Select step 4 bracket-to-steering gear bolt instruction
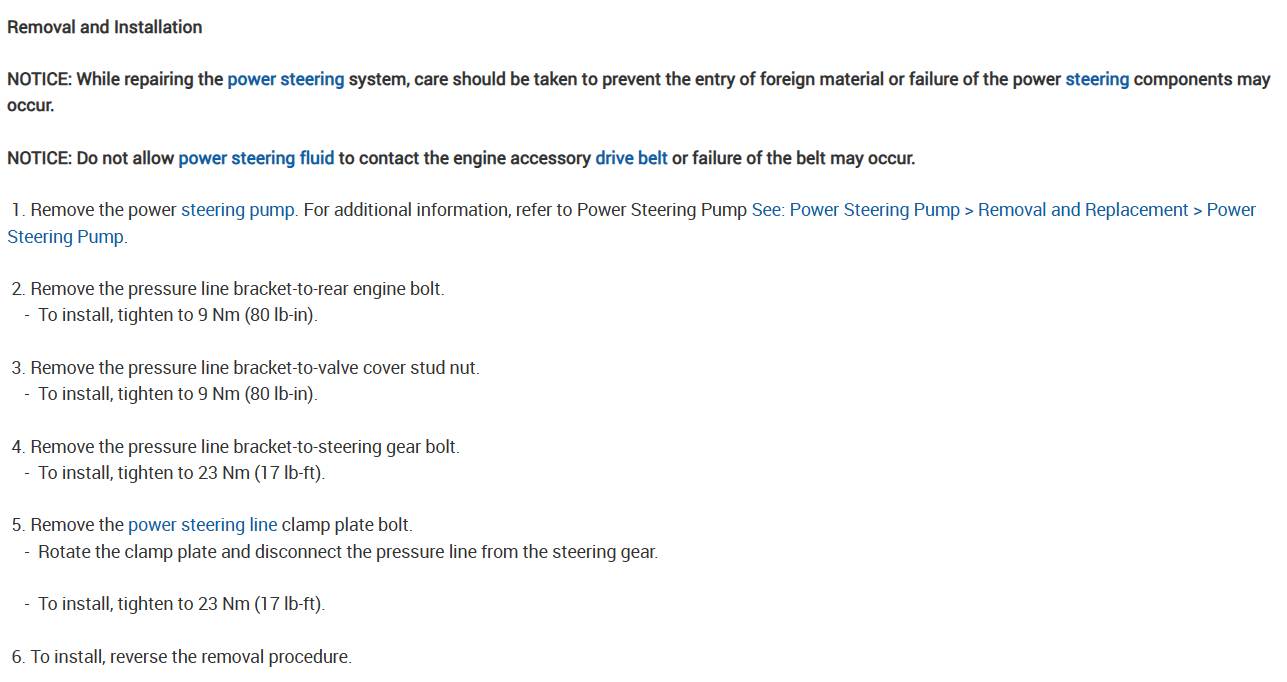 click(245, 447)
